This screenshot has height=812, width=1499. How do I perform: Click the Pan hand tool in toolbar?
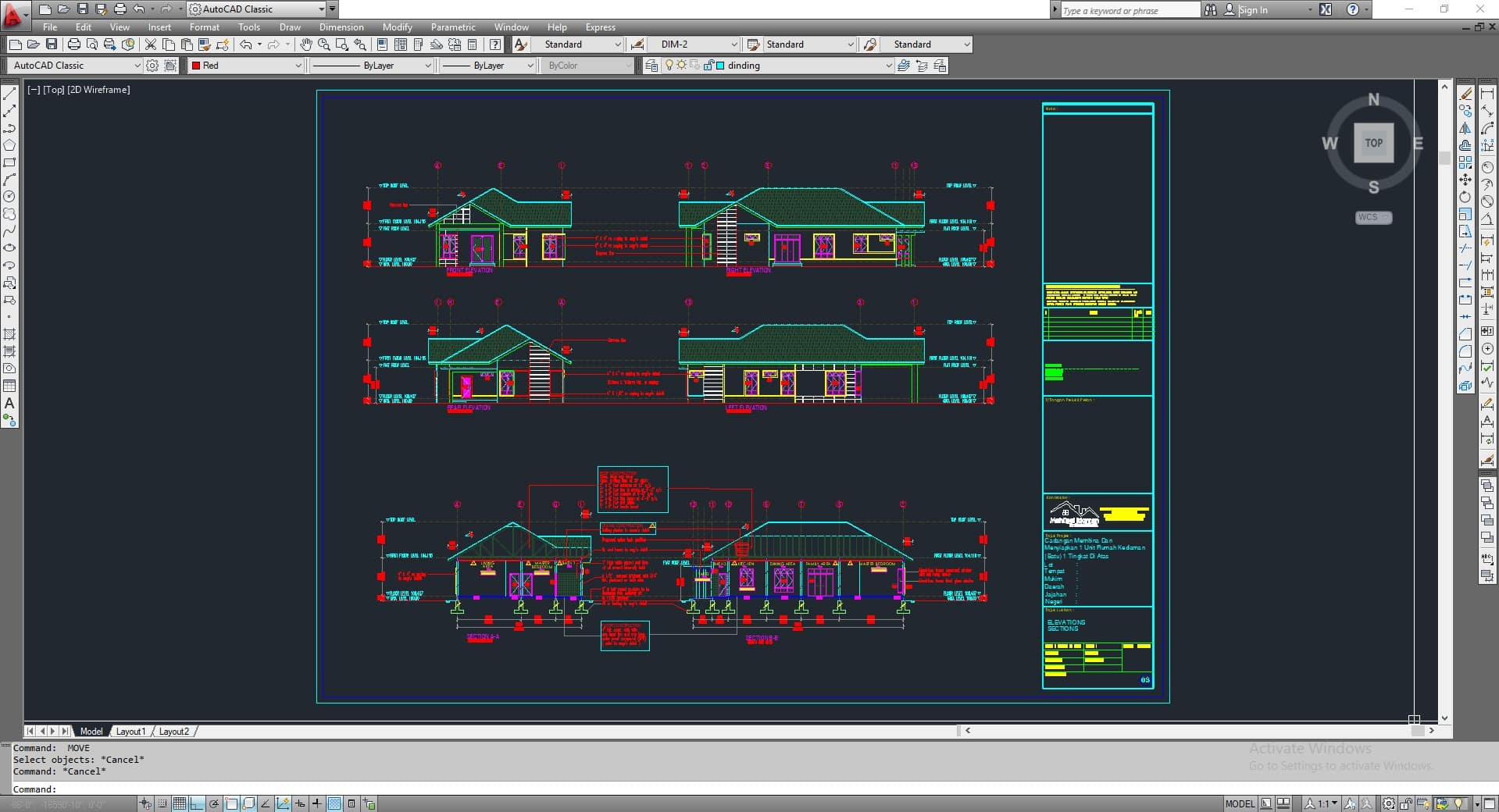pyautogui.click(x=306, y=45)
